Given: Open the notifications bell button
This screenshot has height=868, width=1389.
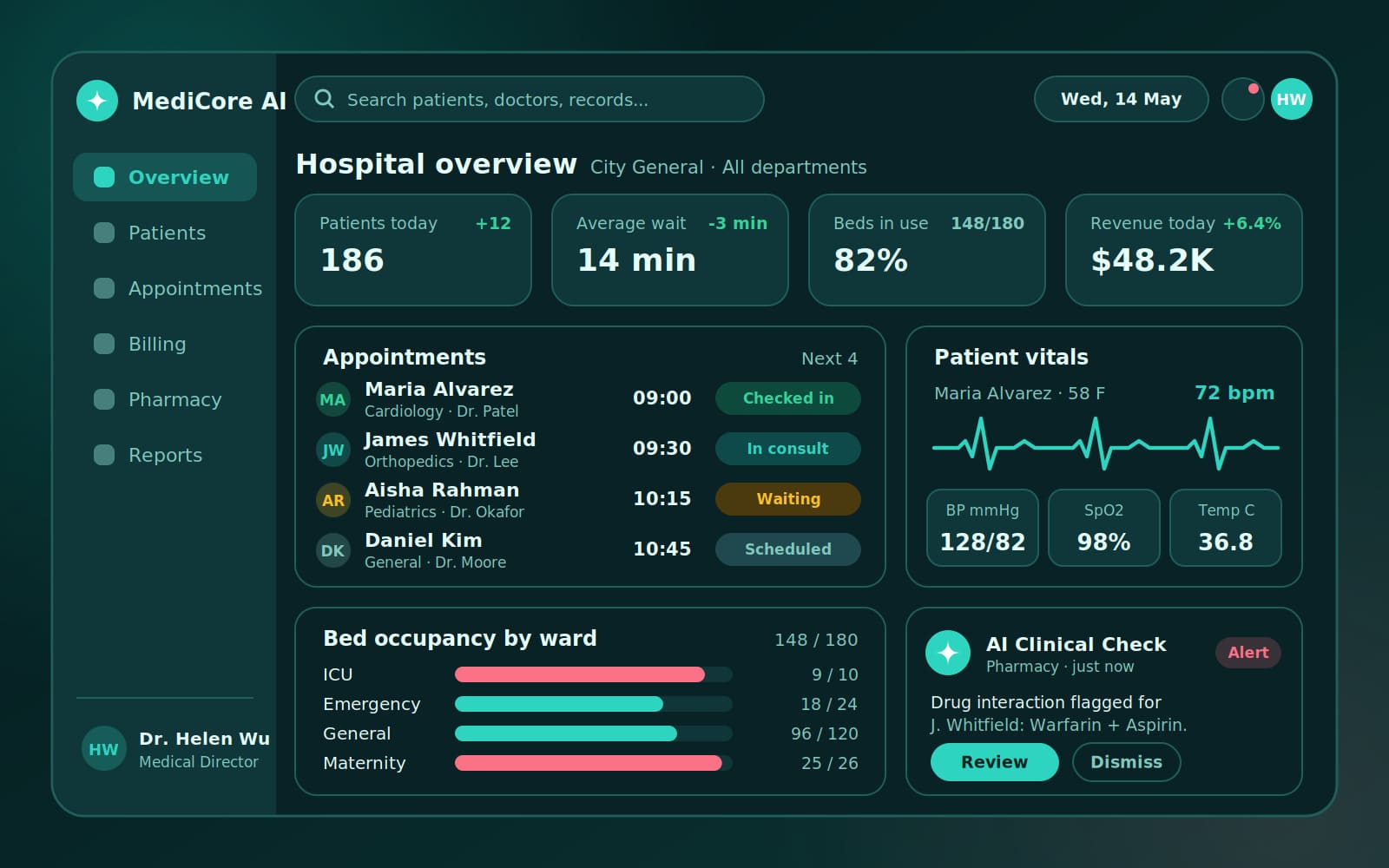Looking at the screenshot, I should [1242, 99].
